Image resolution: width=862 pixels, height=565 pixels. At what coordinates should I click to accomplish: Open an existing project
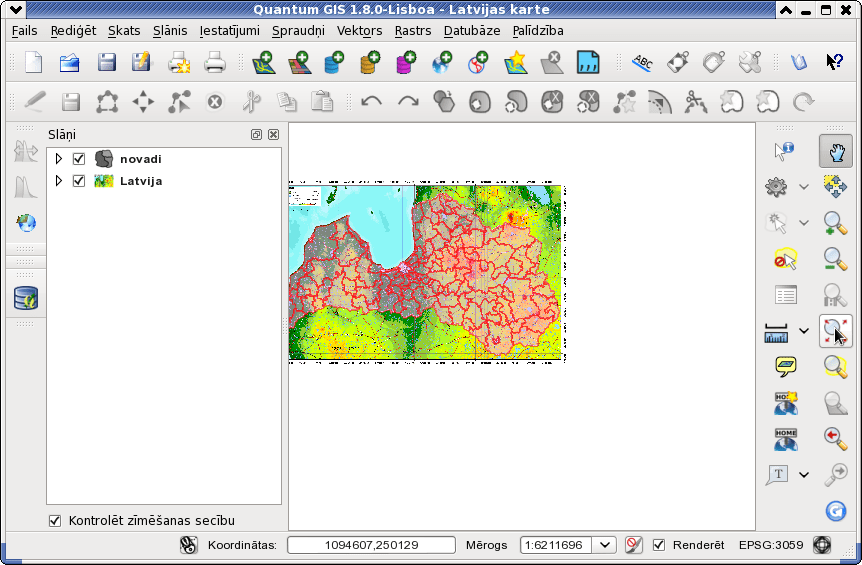pyautogui.click(x=69, y=62)
